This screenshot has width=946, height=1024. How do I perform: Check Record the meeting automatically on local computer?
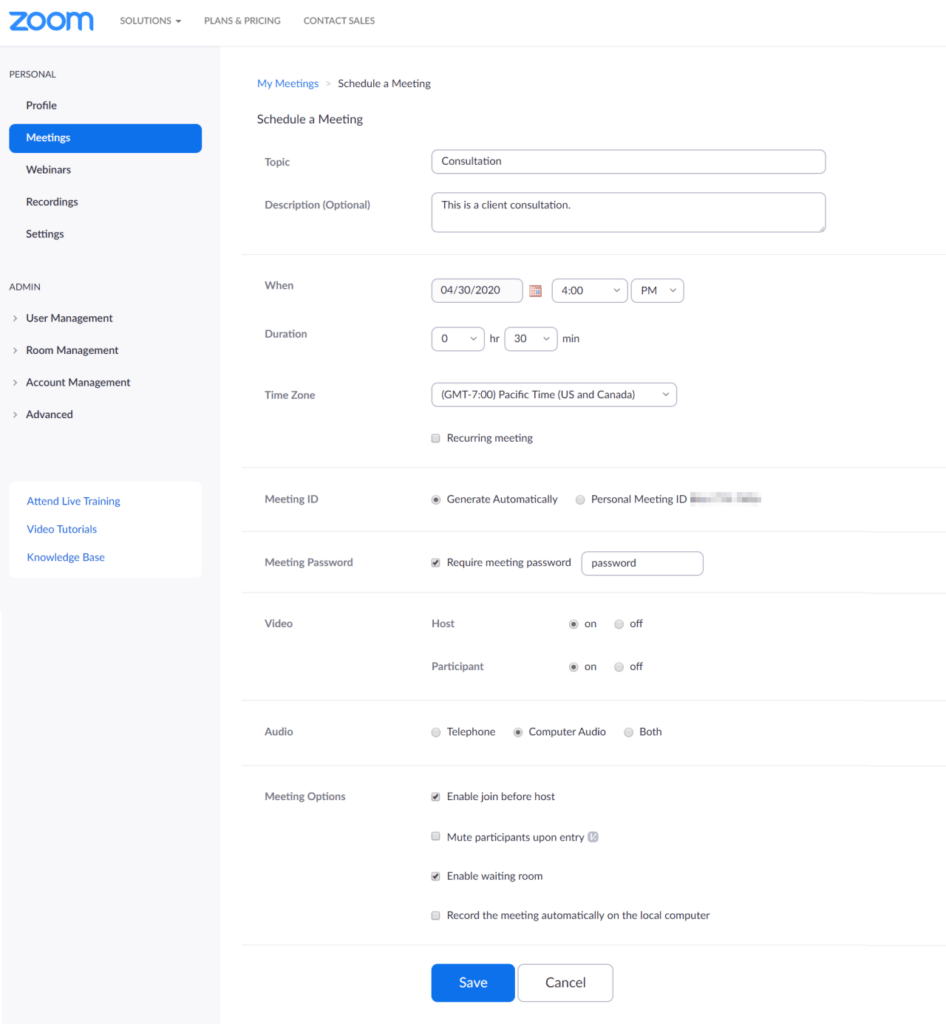[x=435, y=915]
